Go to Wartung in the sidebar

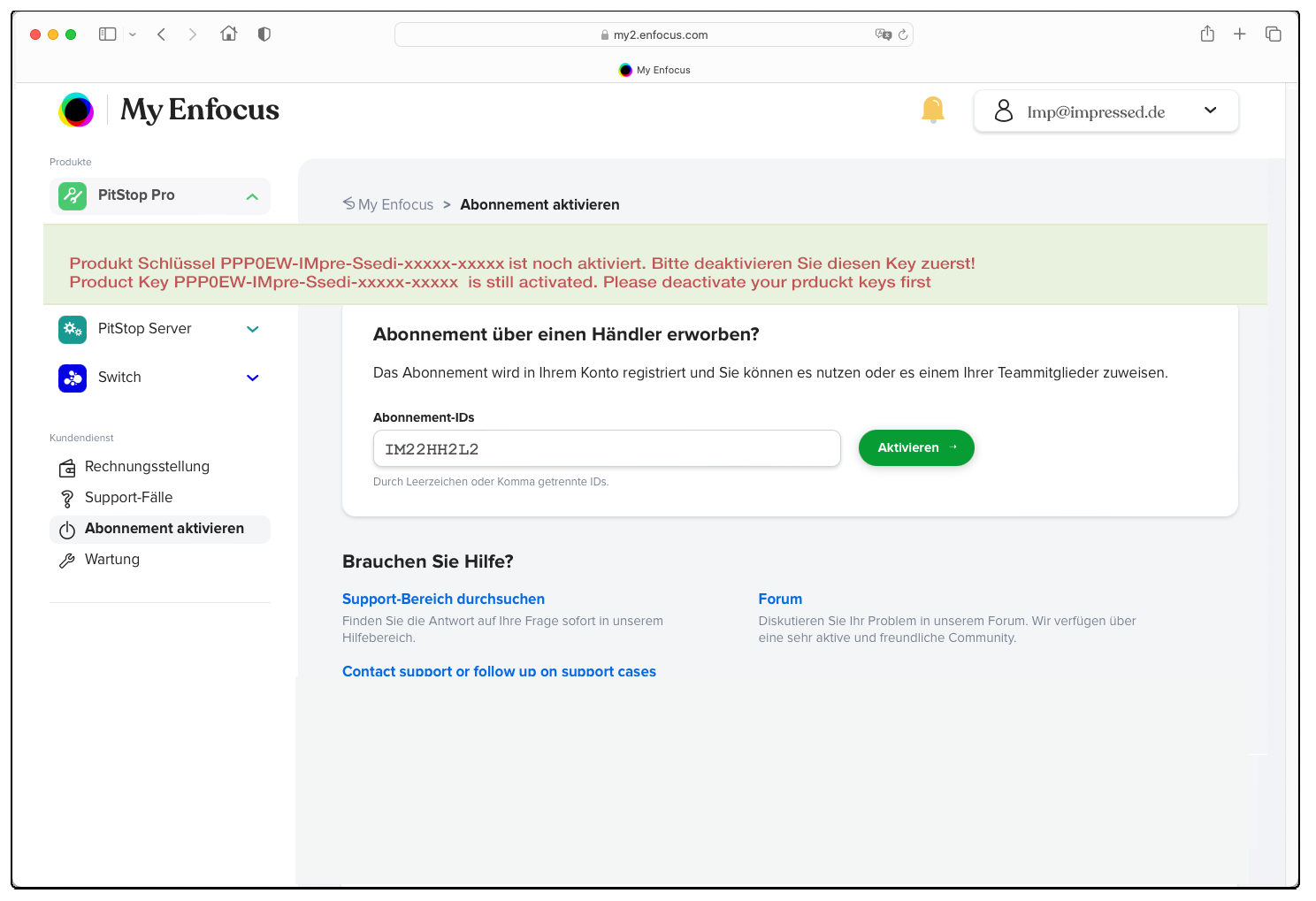(112, 560)
